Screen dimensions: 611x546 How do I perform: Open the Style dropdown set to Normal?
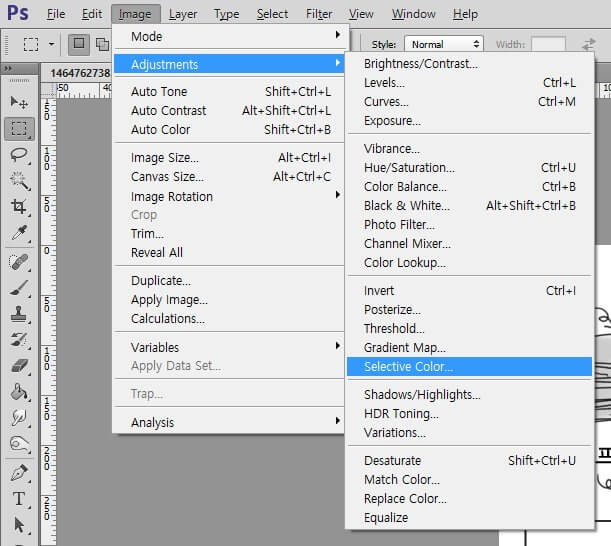pyautogui.click(x=444, y=44)
